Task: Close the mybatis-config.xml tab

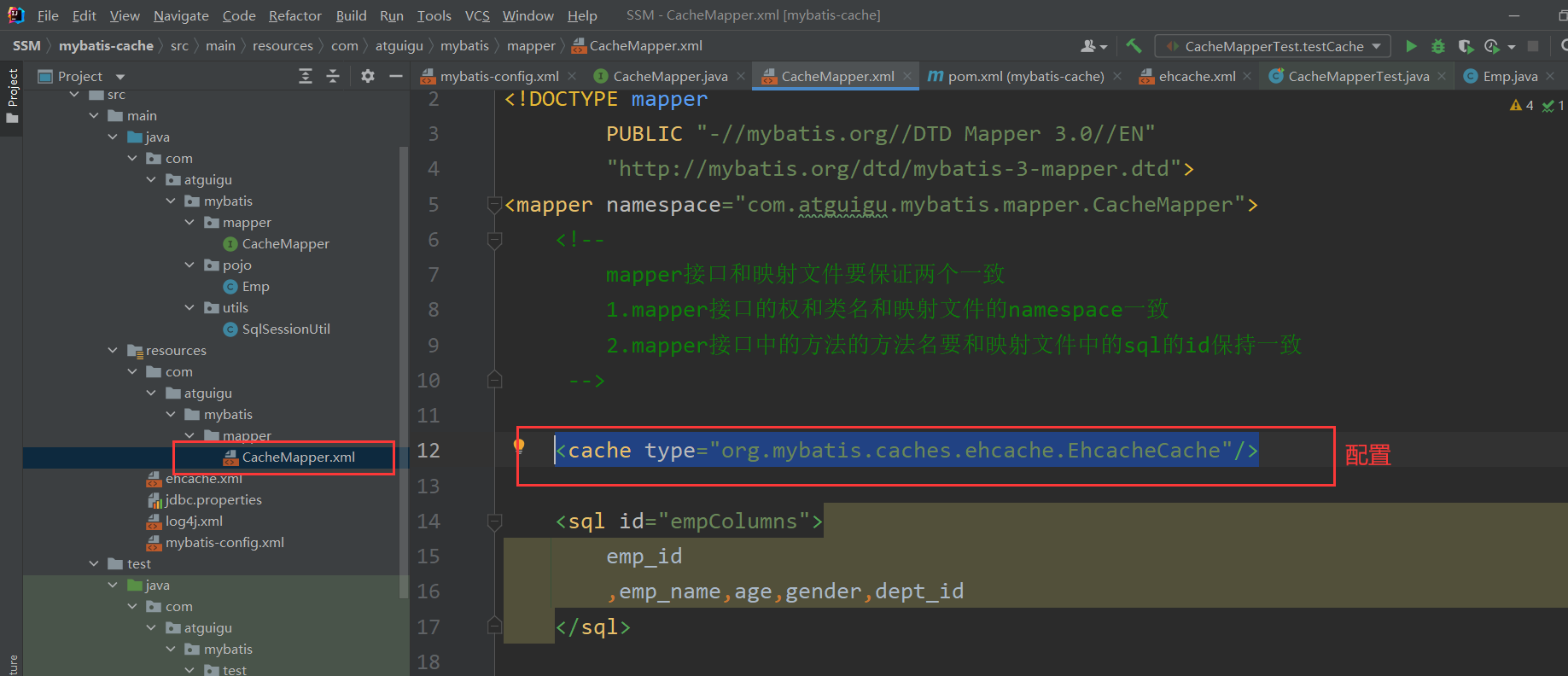Action: [572, 76]
